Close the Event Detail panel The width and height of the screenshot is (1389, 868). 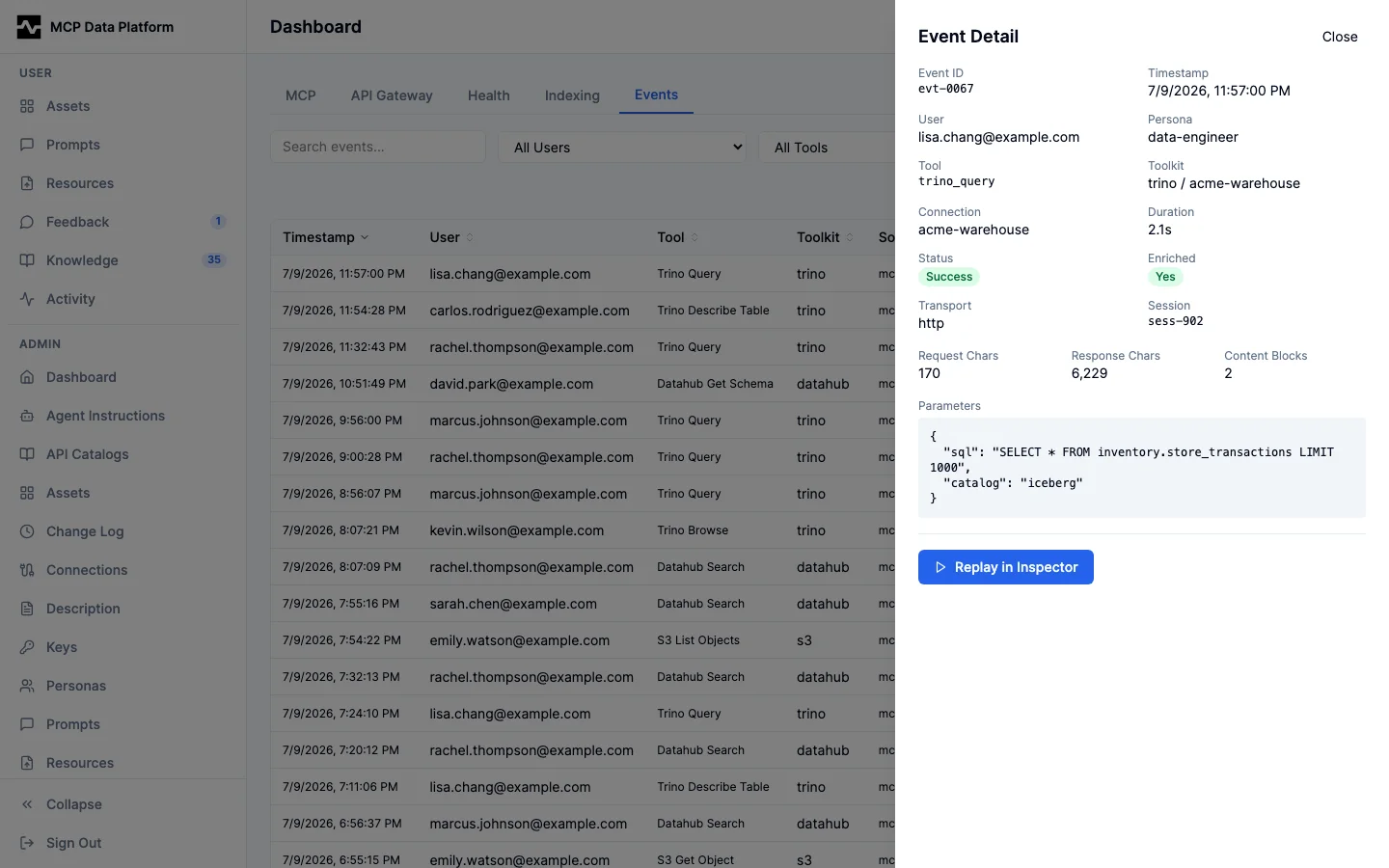click(x=1340, y=37)
